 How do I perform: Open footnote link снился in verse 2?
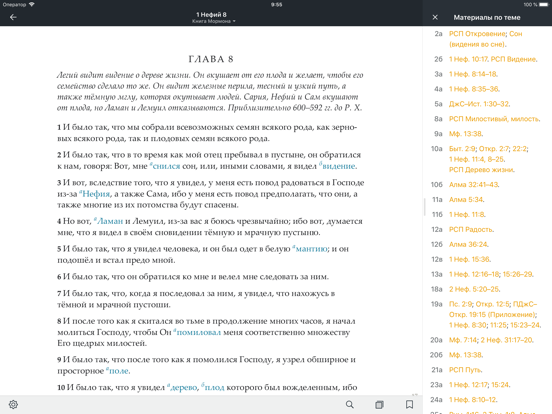click(165, 166)
